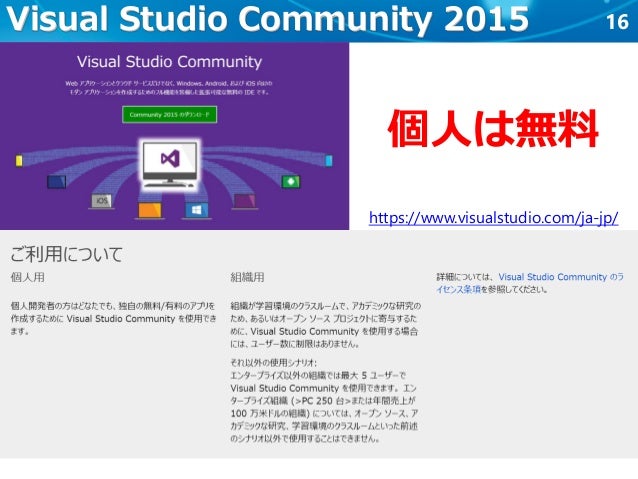Open the visualstudio.com/ja-jp link
Image resolution: width=638 pixels, height=479 pixels.
(494, 218)
